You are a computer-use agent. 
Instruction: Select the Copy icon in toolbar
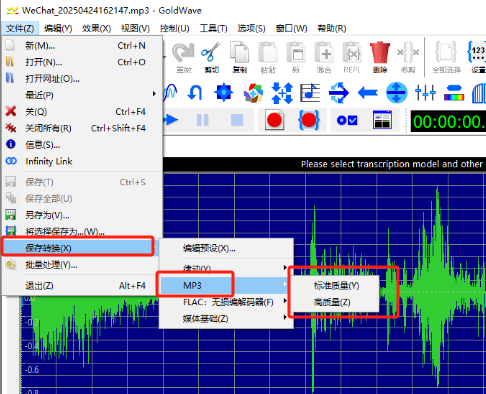[239, 57]
